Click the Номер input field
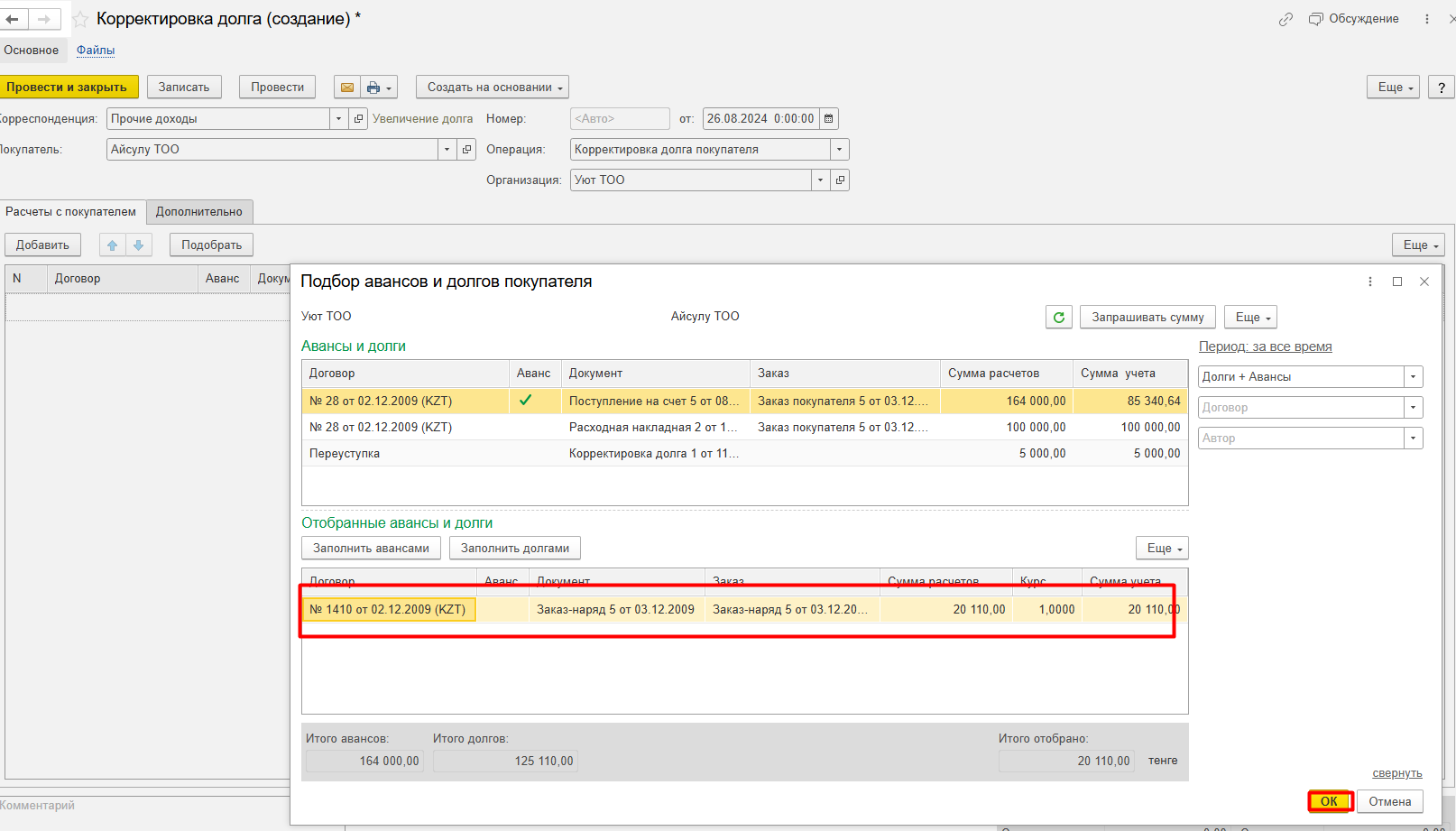The height and width of the screenshot is (831, 1456). [x=620, y=119]
